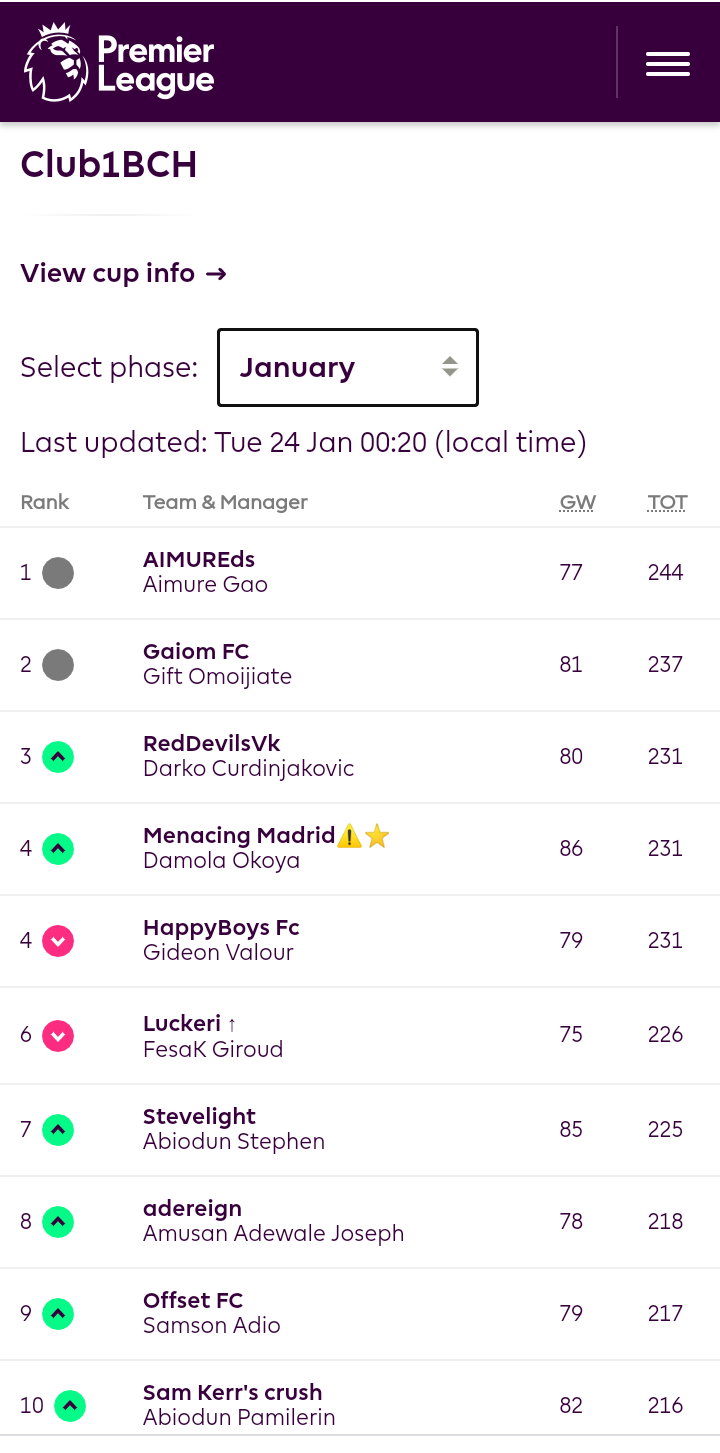Open the Gaiom FC team page

tap(196, 651)
